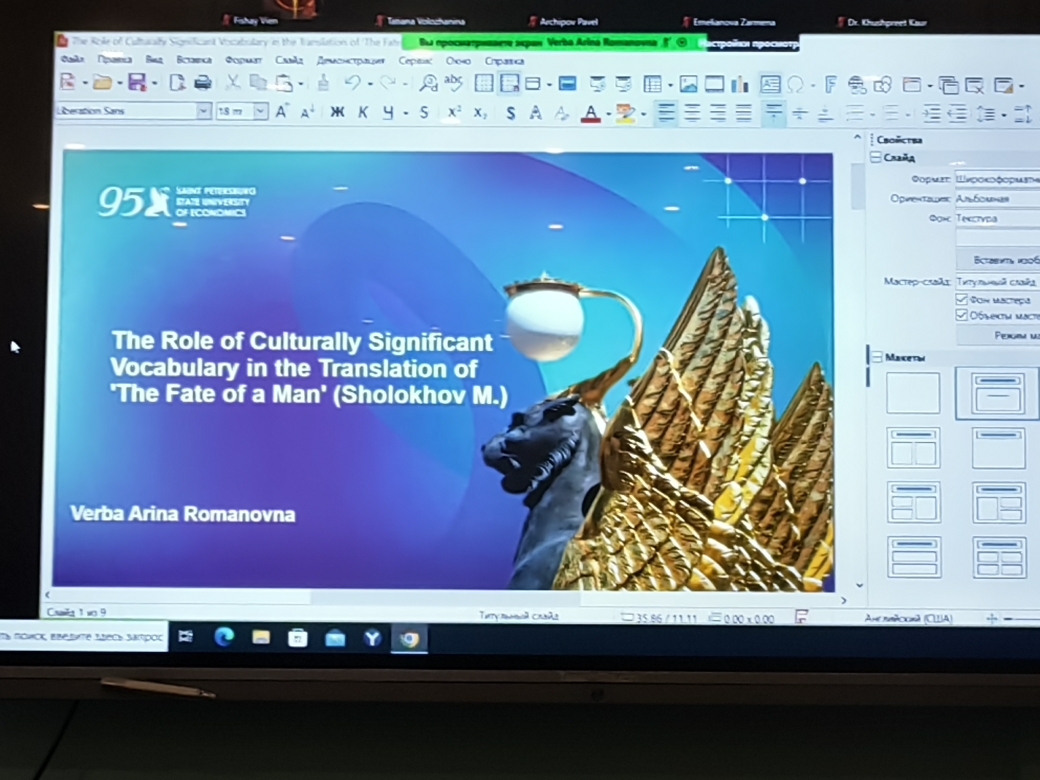Click the Undo arrow icon
Screen dimensions: 1040x780
[352, 84]
